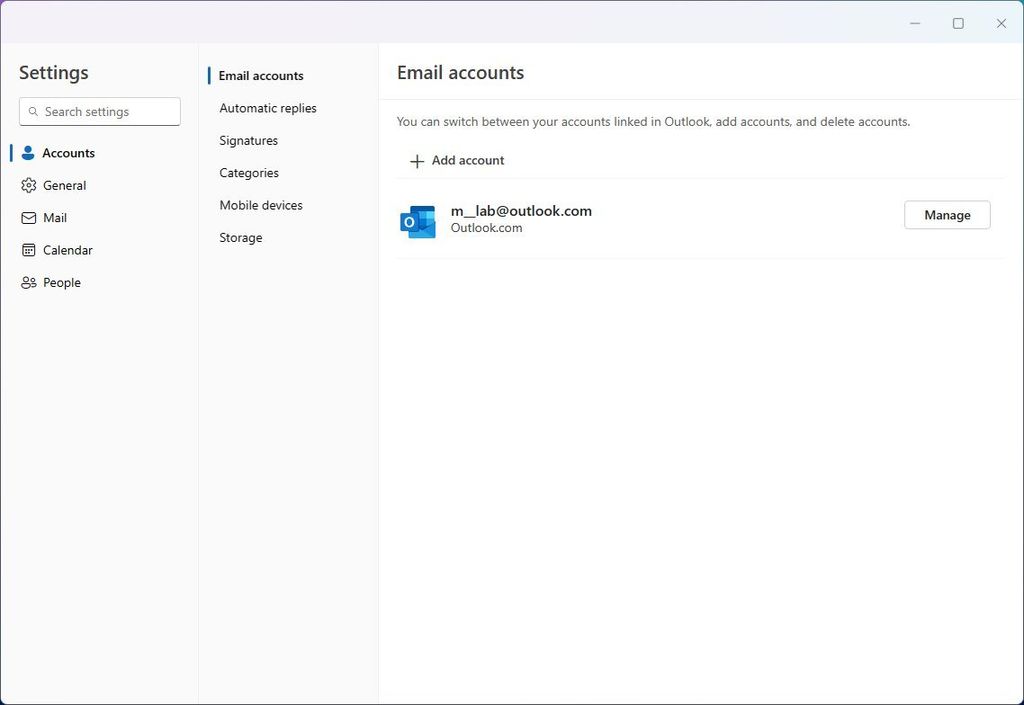
Task: Select the Email accounts section
Action: coord(261,75)
